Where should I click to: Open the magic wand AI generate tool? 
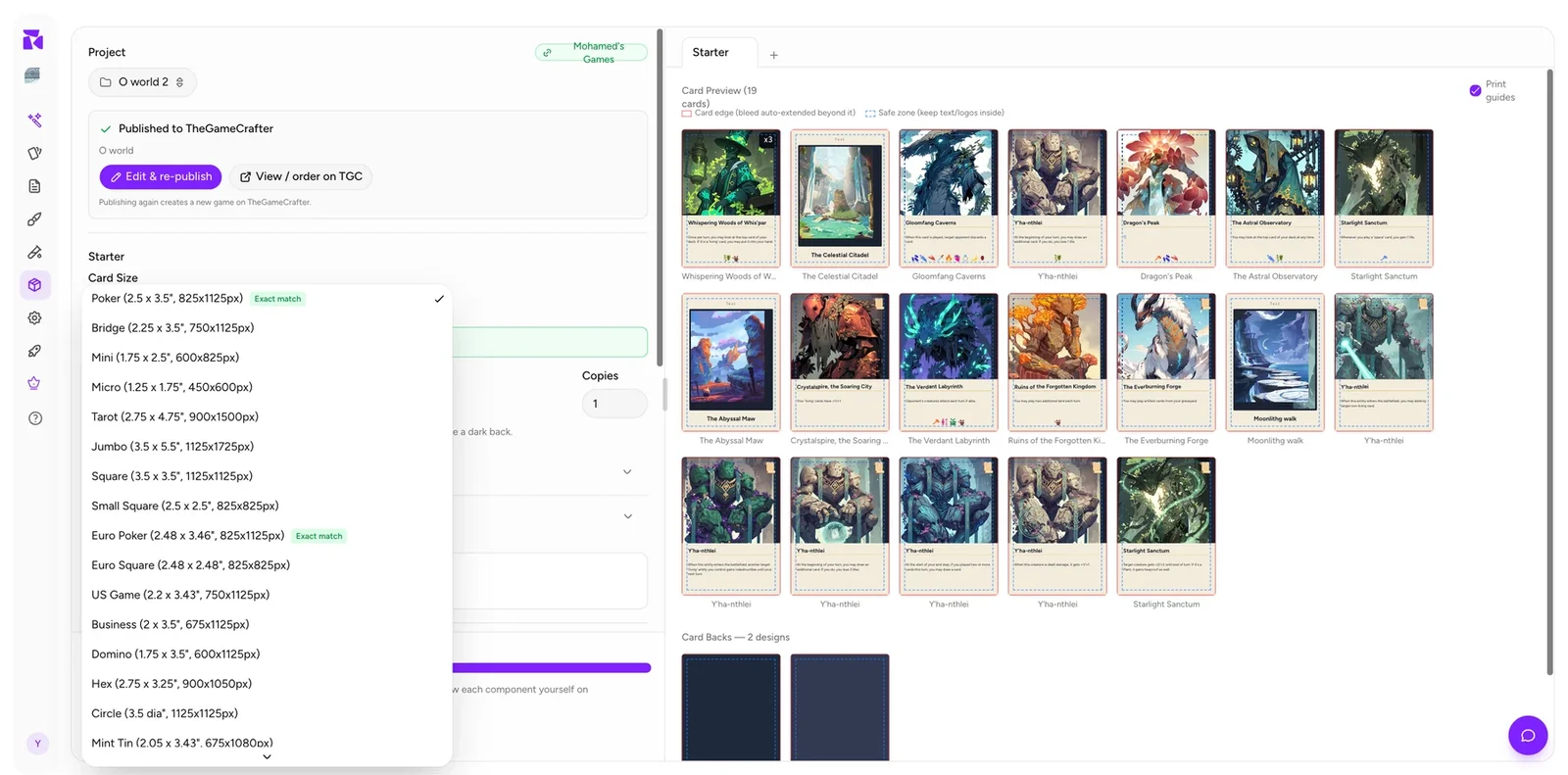34,120
